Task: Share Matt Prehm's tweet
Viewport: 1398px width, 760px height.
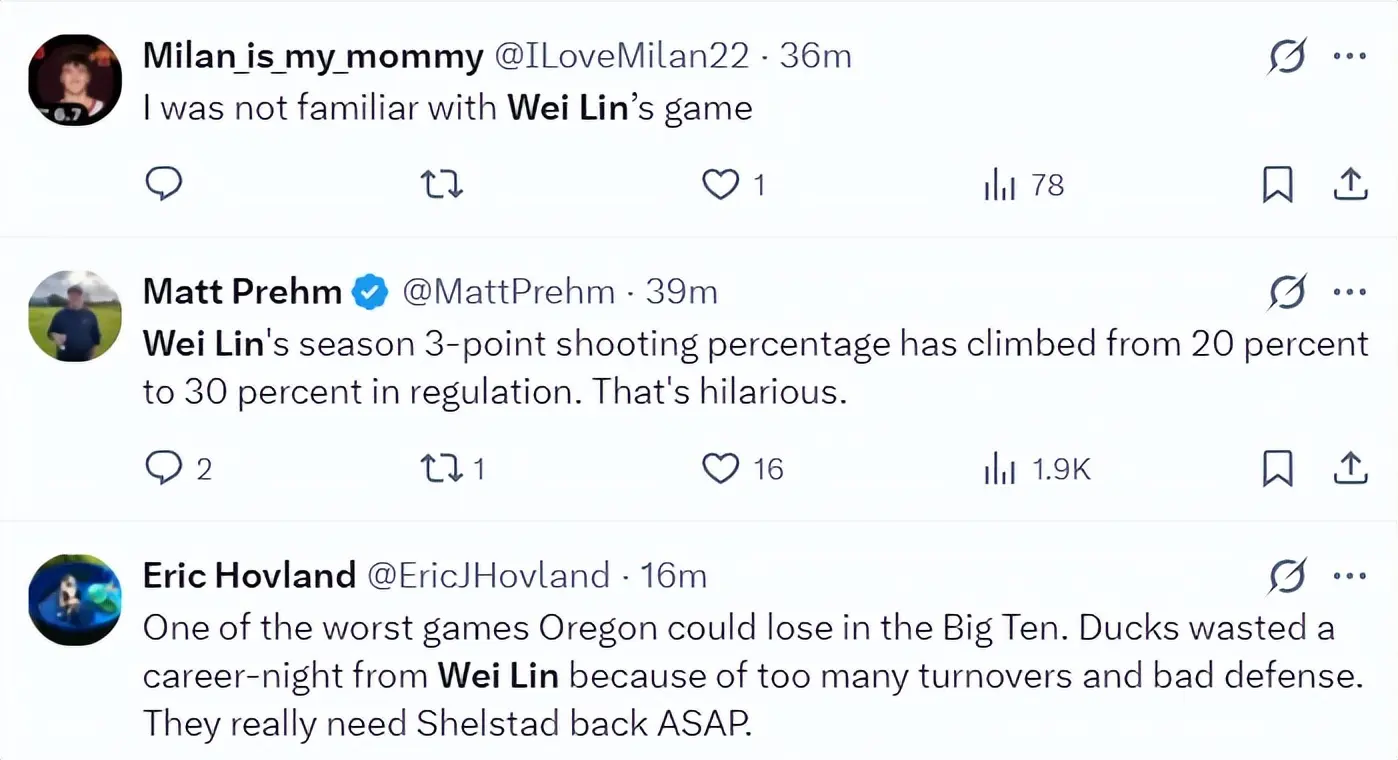Action: [1350, 467]
